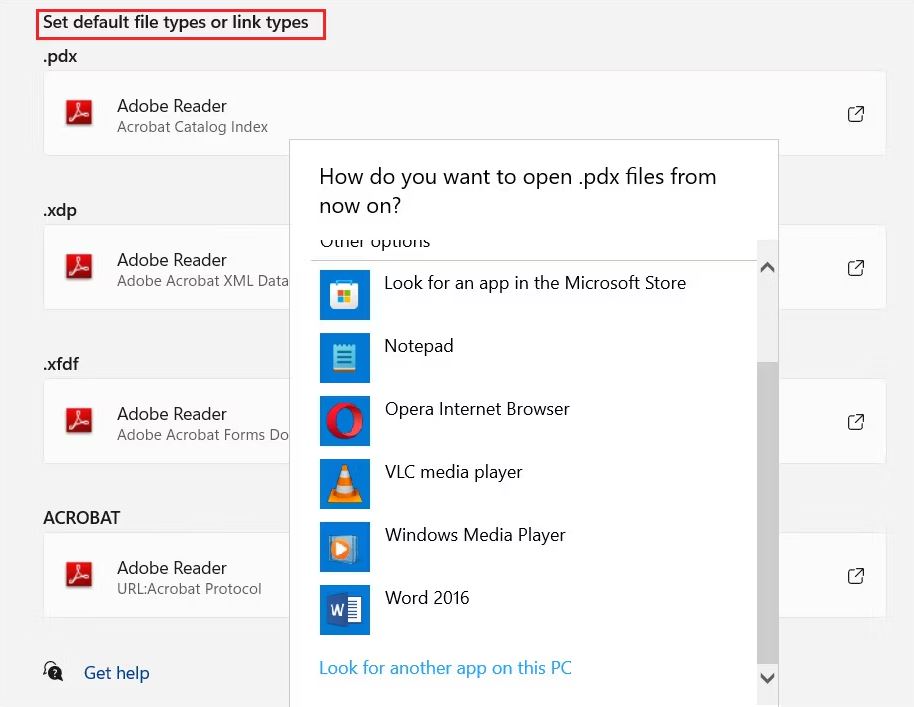Select Word 2016 option
Image resolution: width=914 pixels, height=707 pixels.
point(533,609)
